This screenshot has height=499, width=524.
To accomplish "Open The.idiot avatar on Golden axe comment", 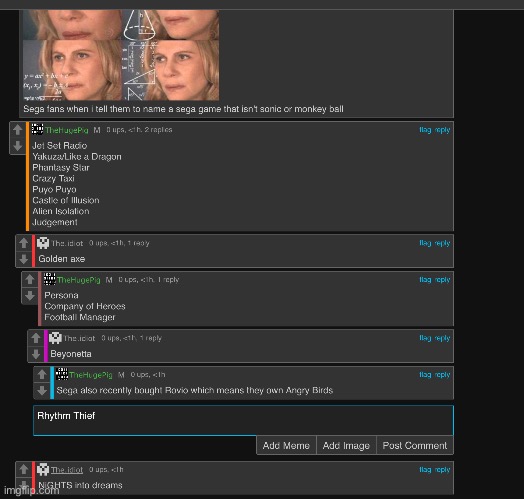I will pyautogui.click(x=43, y=243).
